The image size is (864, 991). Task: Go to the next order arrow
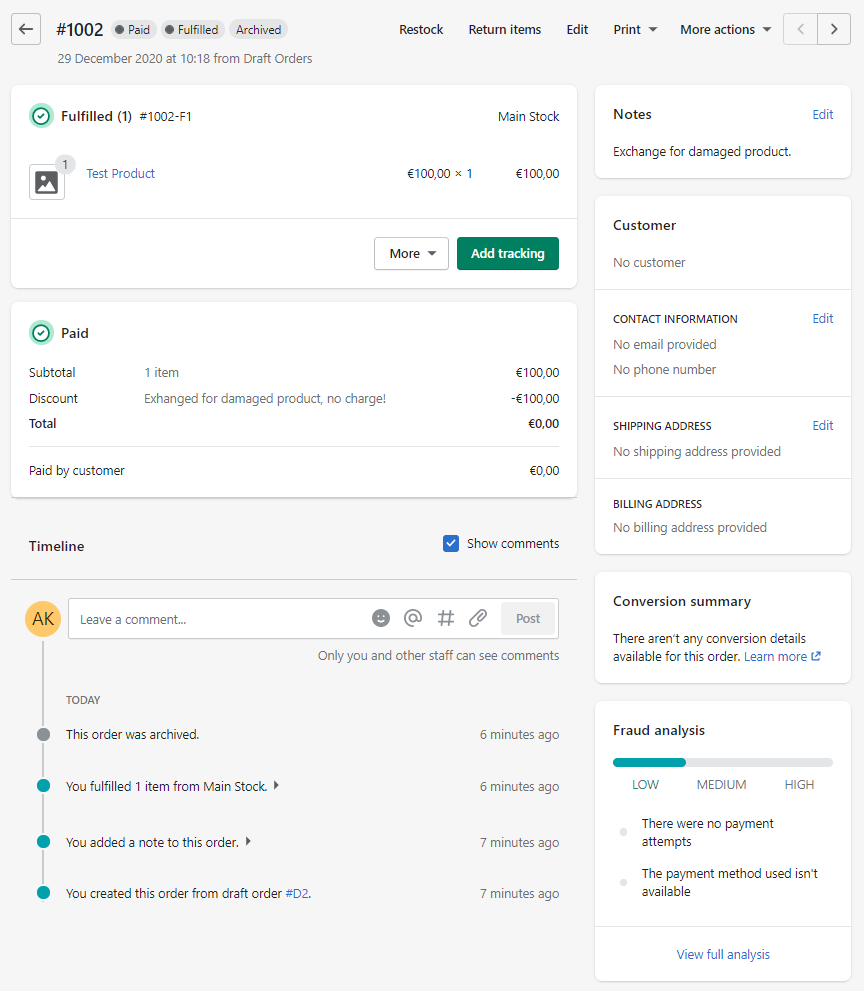point(834,29)
